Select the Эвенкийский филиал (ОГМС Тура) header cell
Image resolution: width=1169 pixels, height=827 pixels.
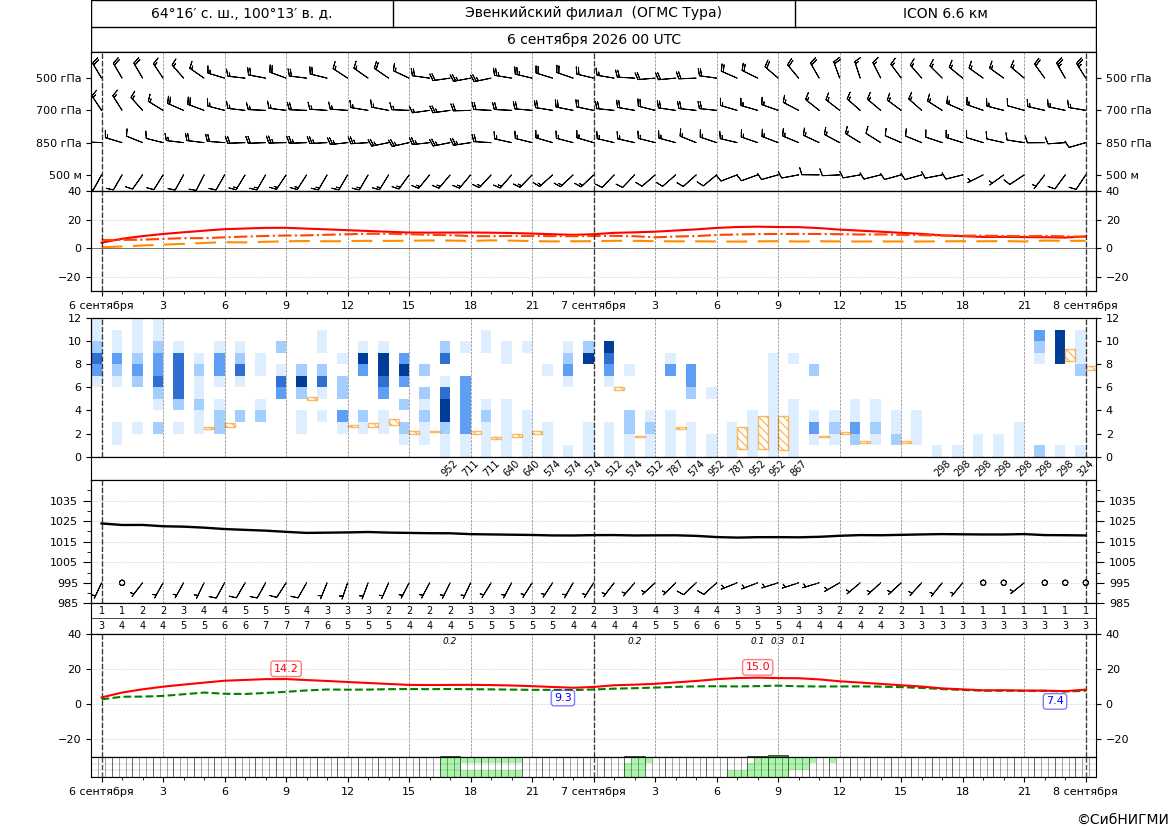593,13
